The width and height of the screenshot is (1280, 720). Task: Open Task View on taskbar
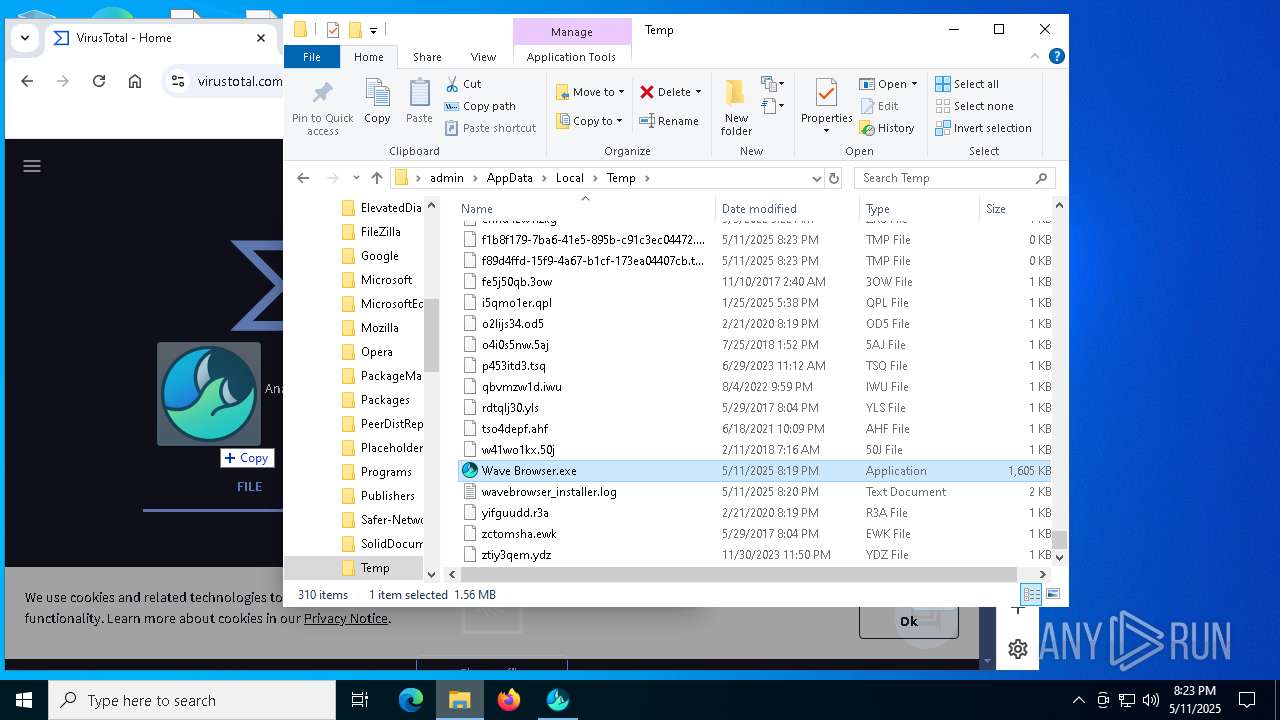(360, 700)
